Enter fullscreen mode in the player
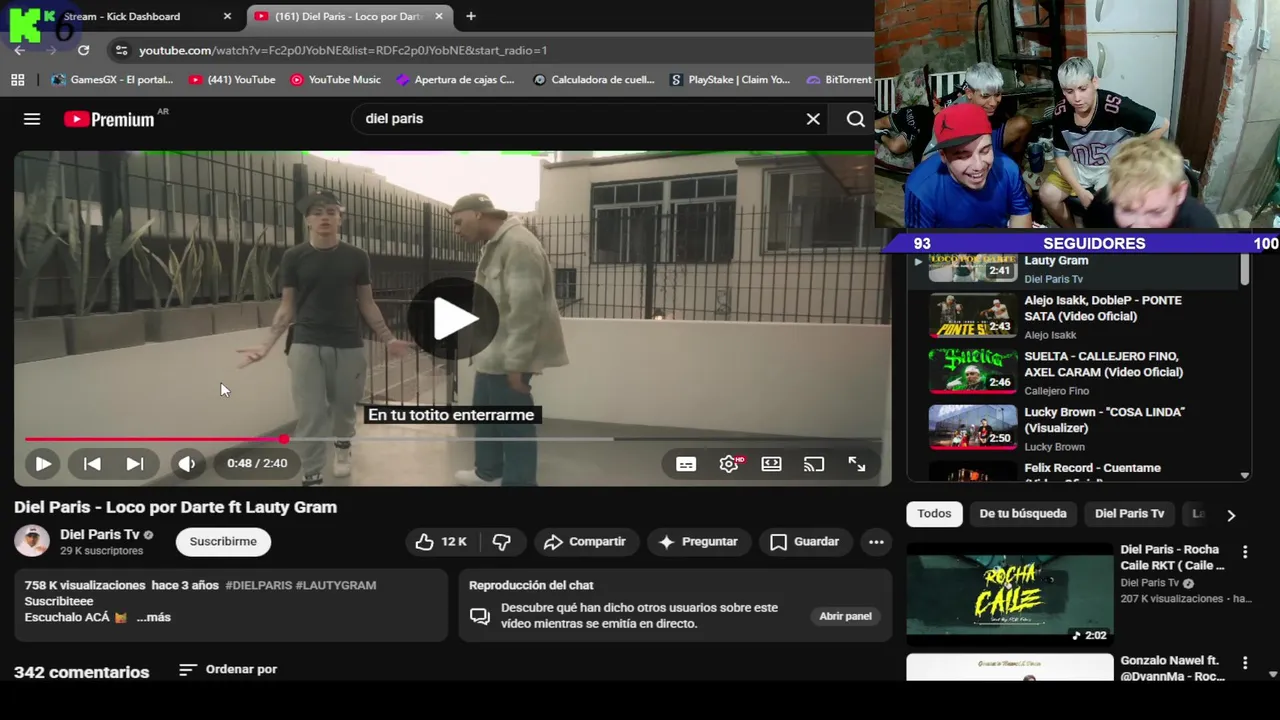 coord(857,464)
